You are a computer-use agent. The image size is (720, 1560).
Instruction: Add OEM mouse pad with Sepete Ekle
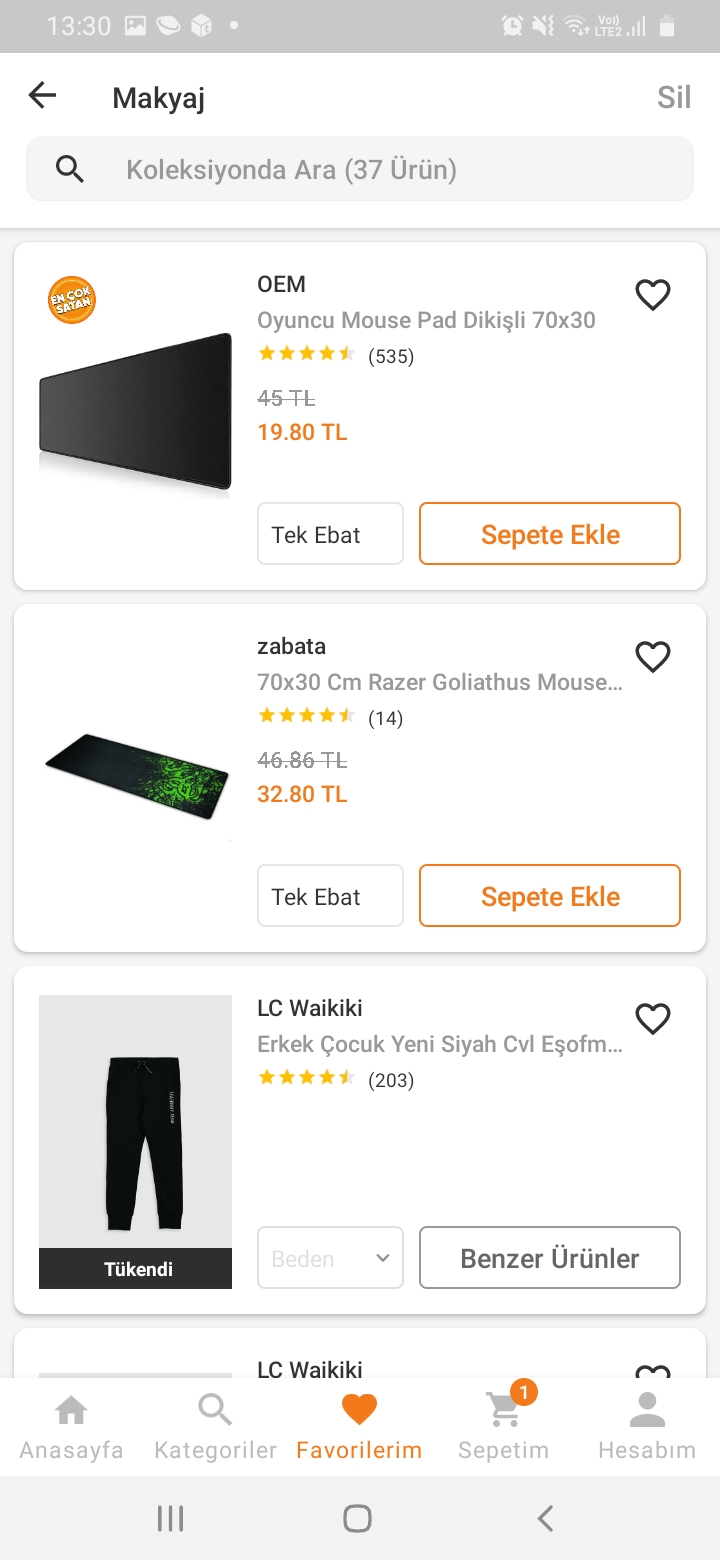[550, 534]
